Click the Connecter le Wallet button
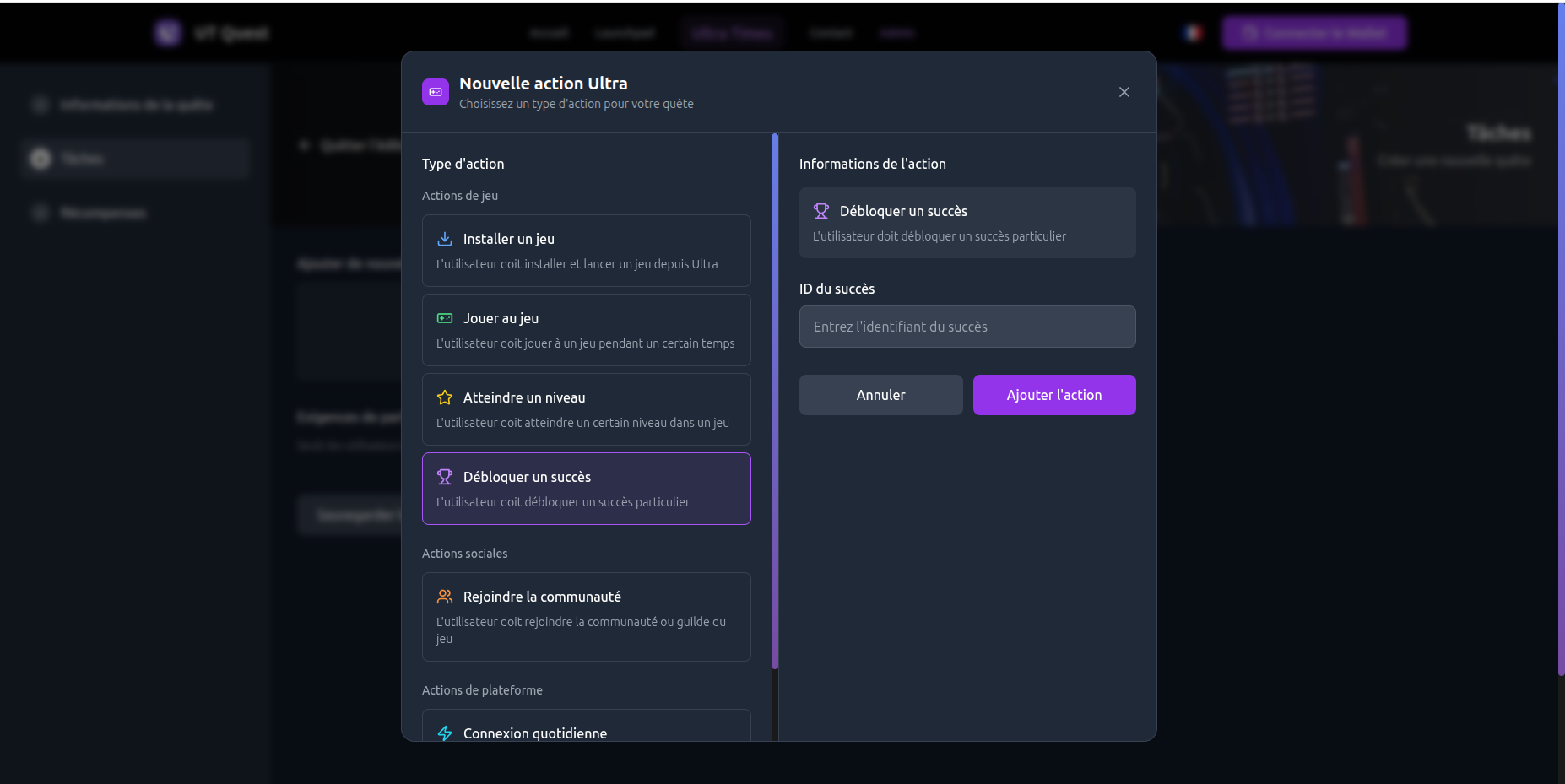Screen dimensions: 1565x784 pos(1314,33)
